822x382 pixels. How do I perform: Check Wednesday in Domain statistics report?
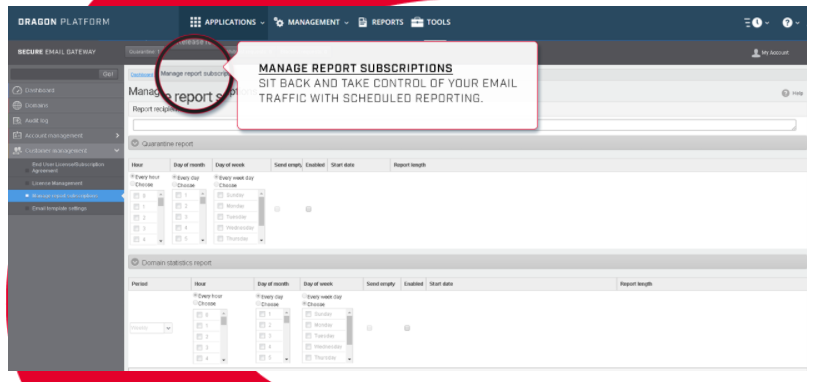click(308, 347)
